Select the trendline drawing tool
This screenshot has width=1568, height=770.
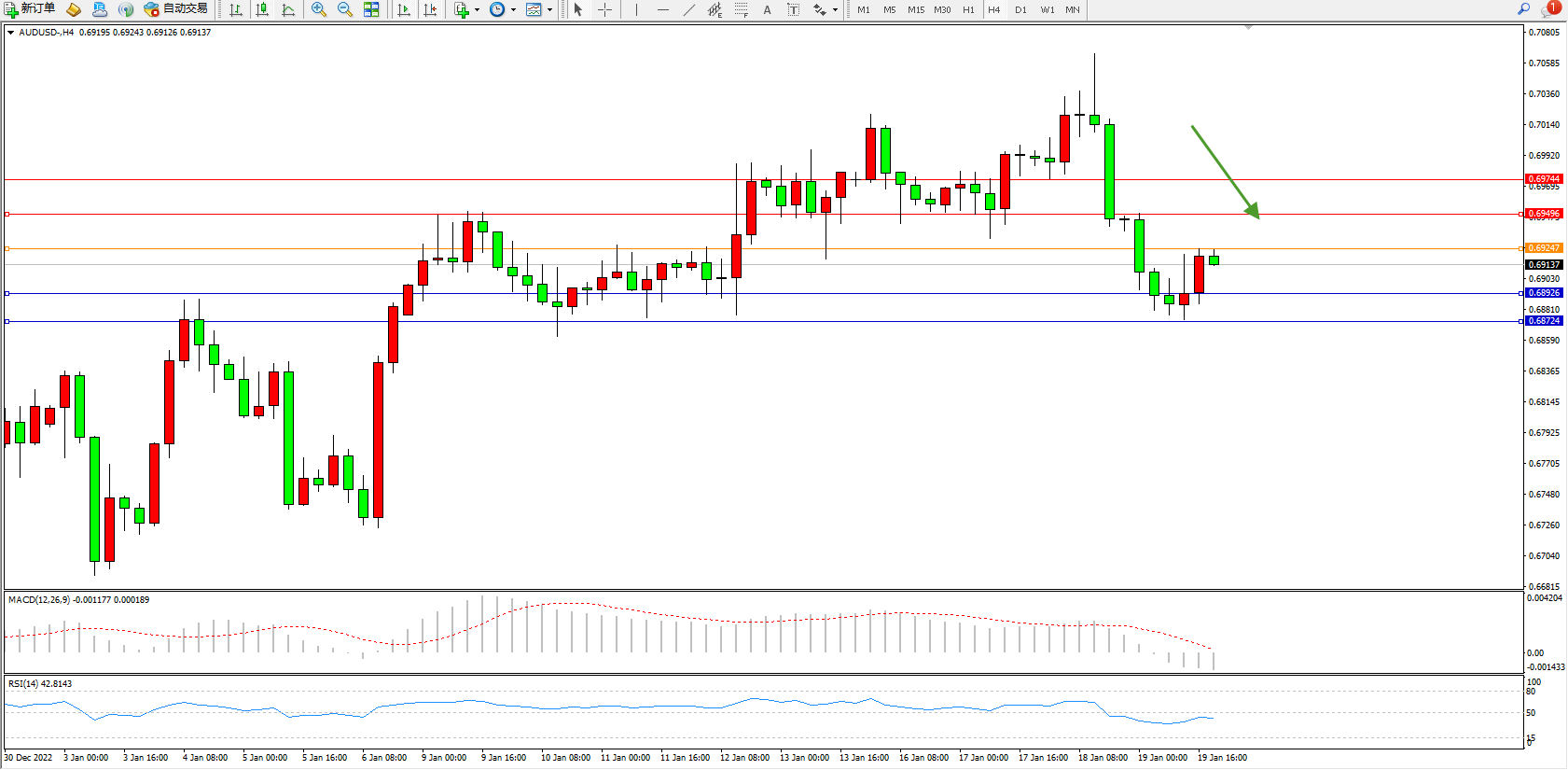[688, 9]
